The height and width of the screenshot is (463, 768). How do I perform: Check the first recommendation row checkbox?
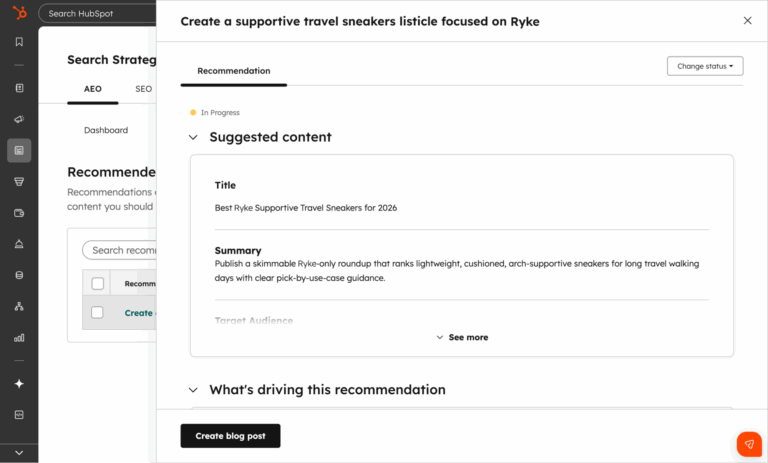(98, 312)
